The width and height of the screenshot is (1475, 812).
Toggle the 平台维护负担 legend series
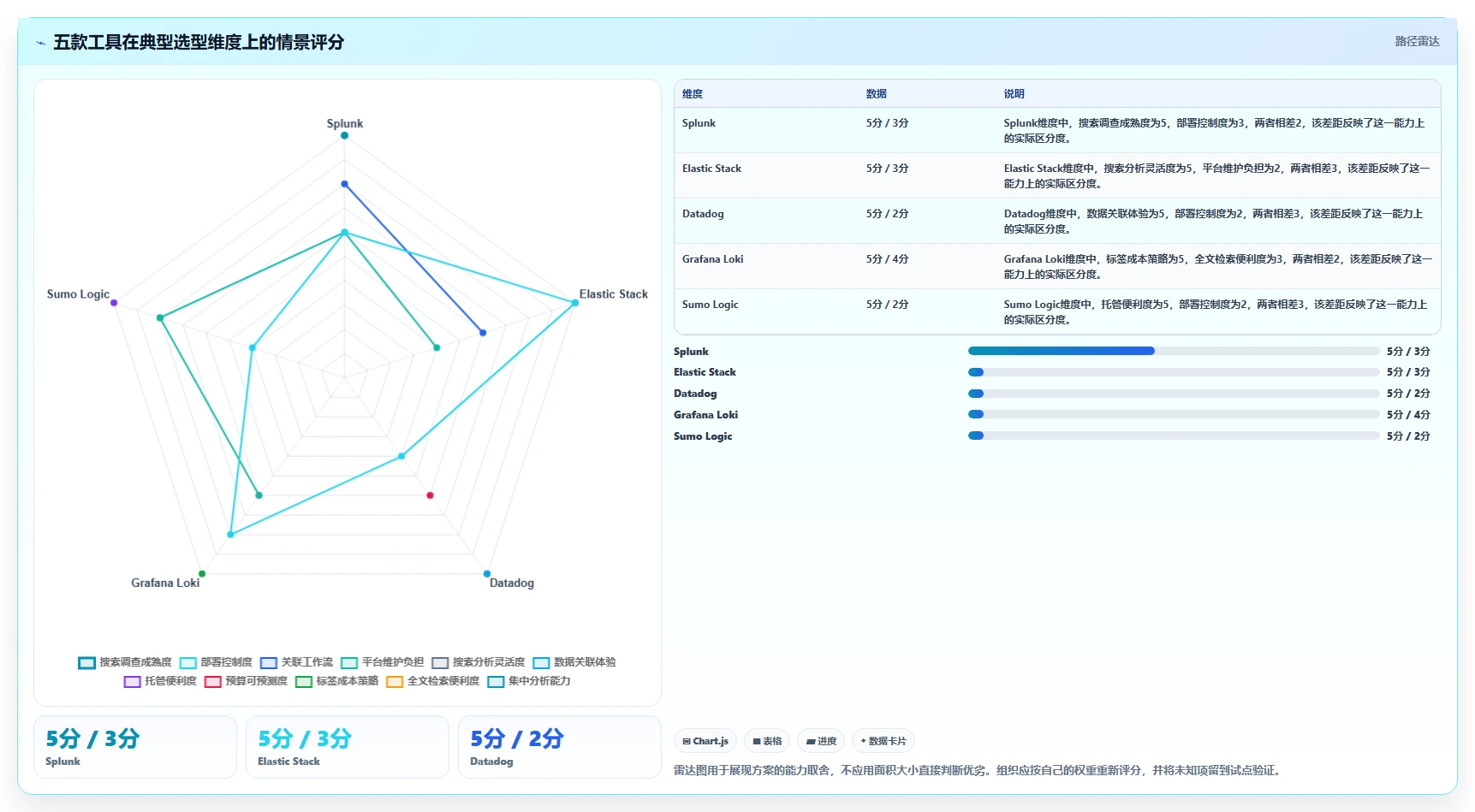point(383,662)
